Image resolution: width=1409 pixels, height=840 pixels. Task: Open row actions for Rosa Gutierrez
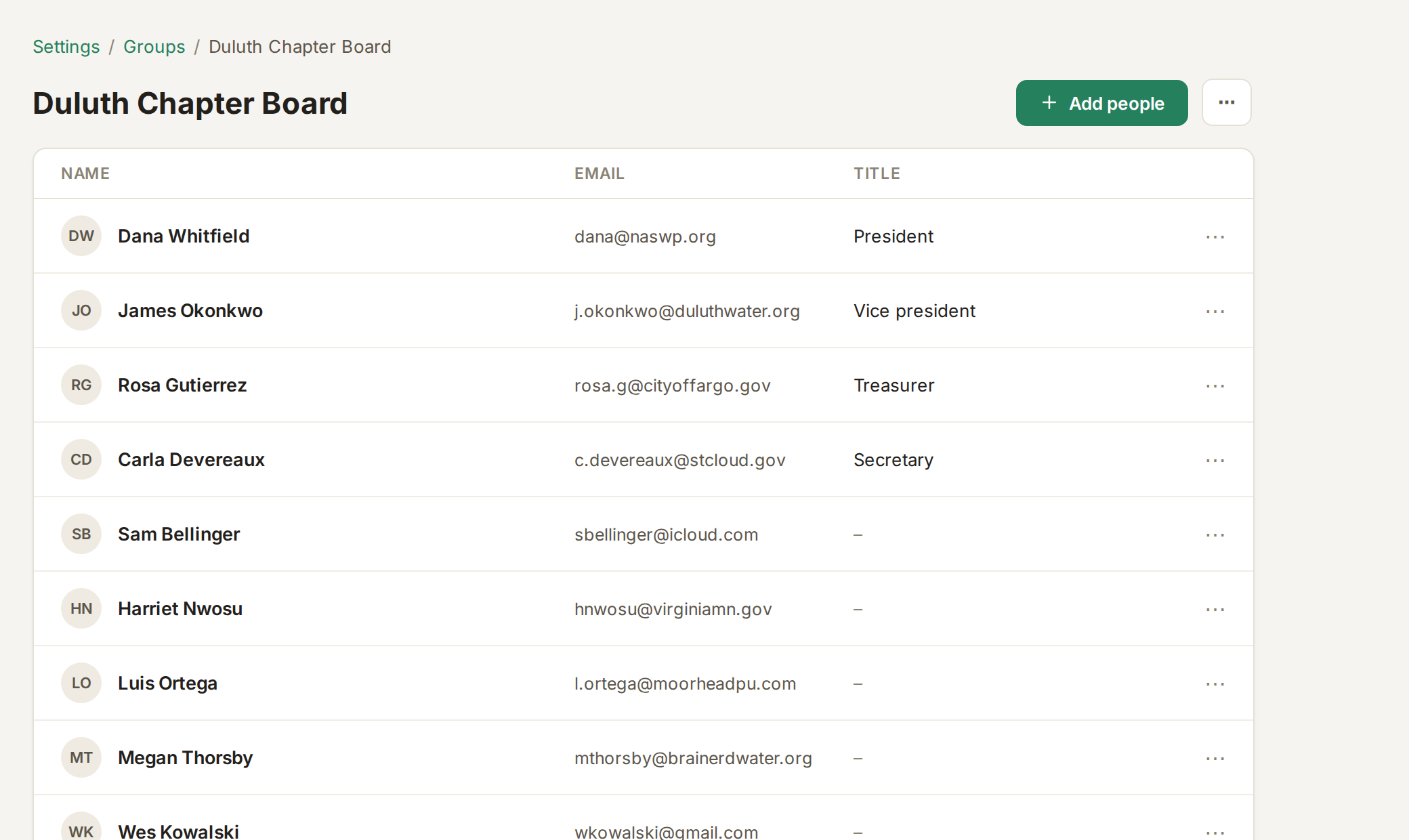[1215, 385]
